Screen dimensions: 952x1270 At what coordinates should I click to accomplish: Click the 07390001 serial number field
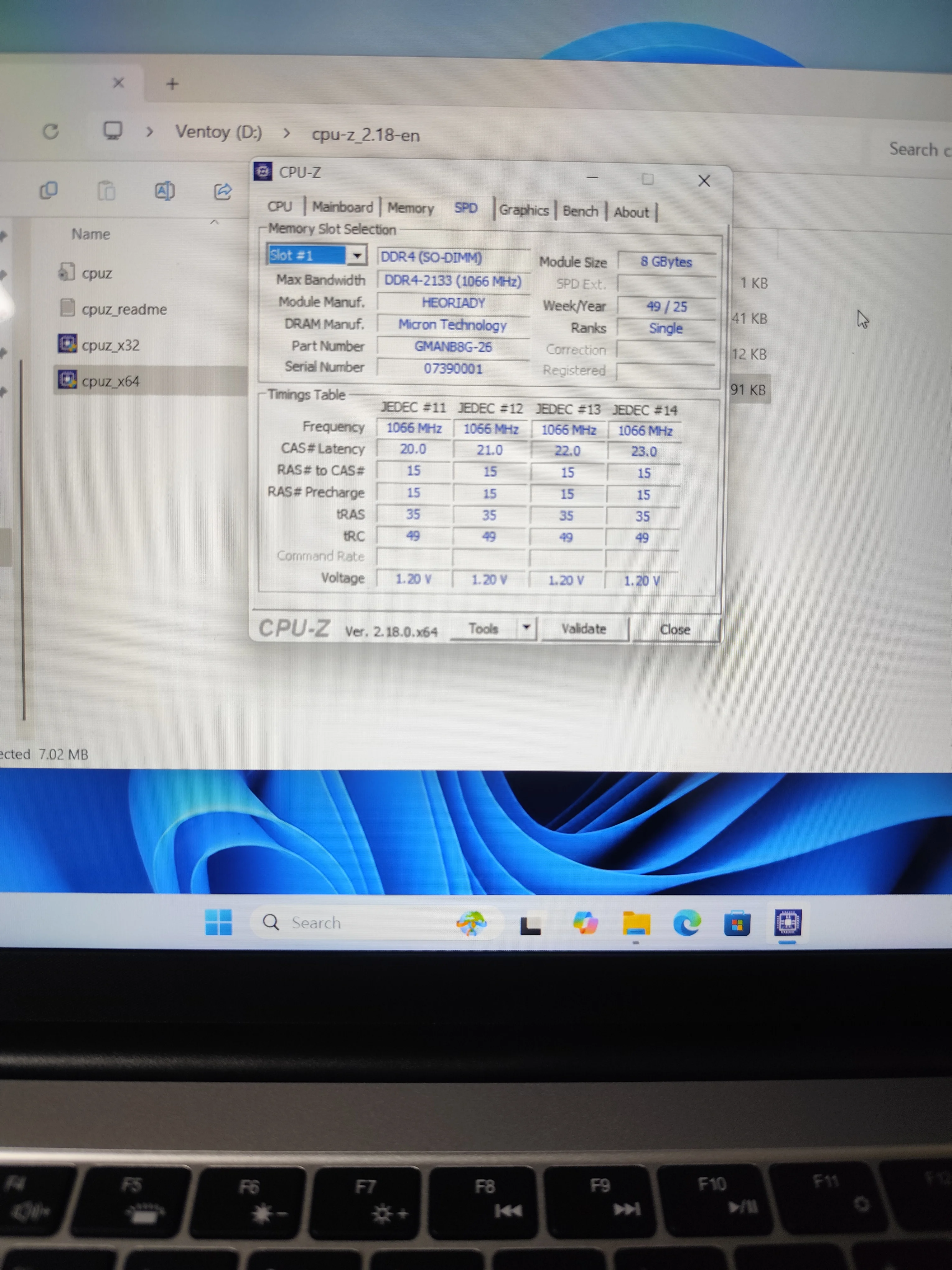(453, 369)
